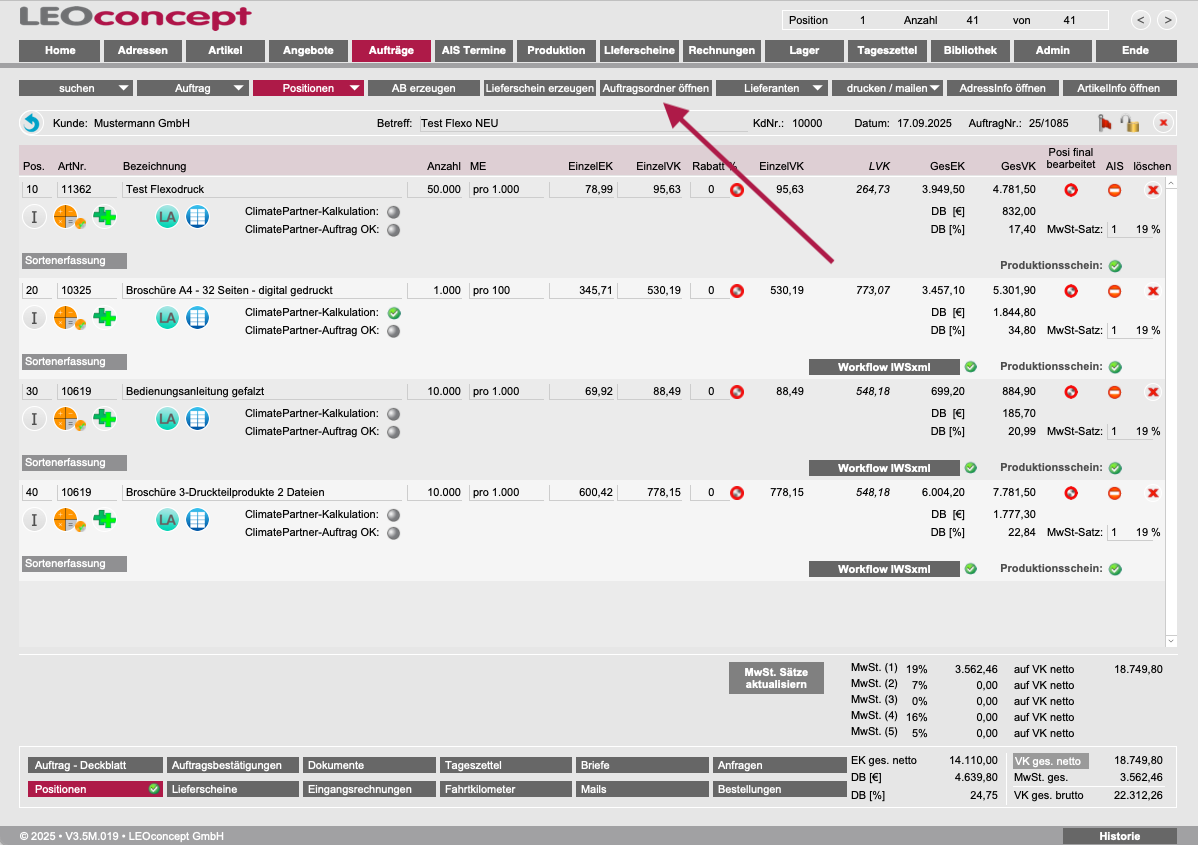Click the AIS no-entry icon for position 20
Screen dimensions: 1198x845
pyautogui.click(x=1114, y=291)
